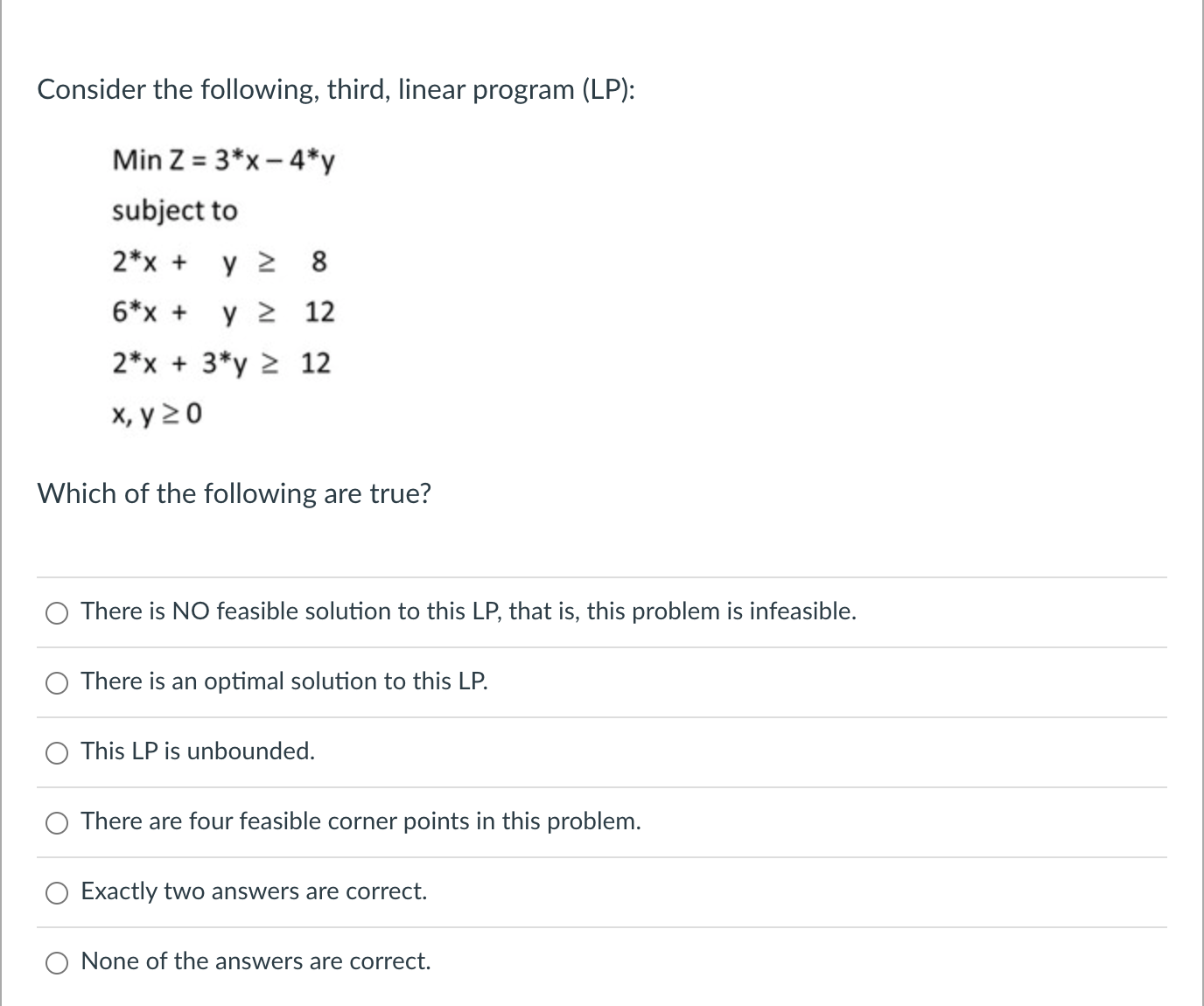The image size is (1204, 1006).
Task: Choose "There is an optimal solution to this LP"
Action: click(56, 682)
